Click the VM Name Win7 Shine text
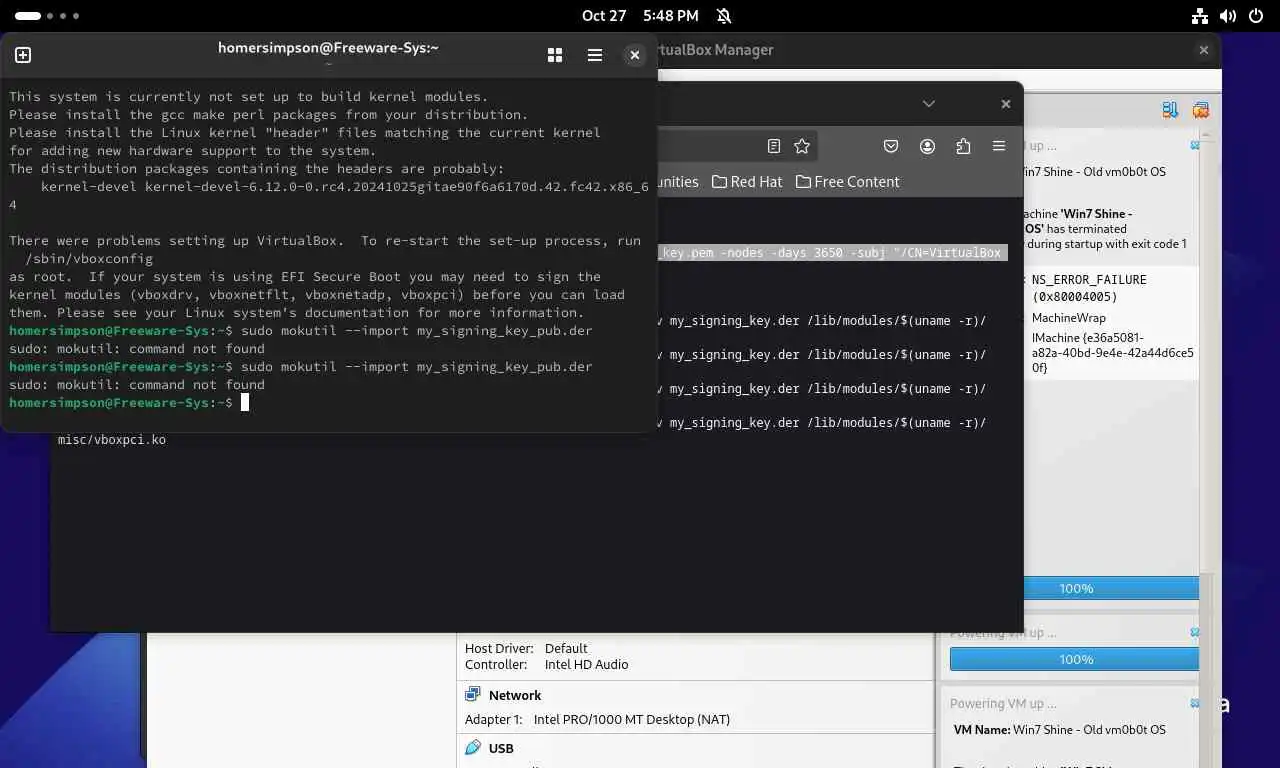 tap(1060, 730)
